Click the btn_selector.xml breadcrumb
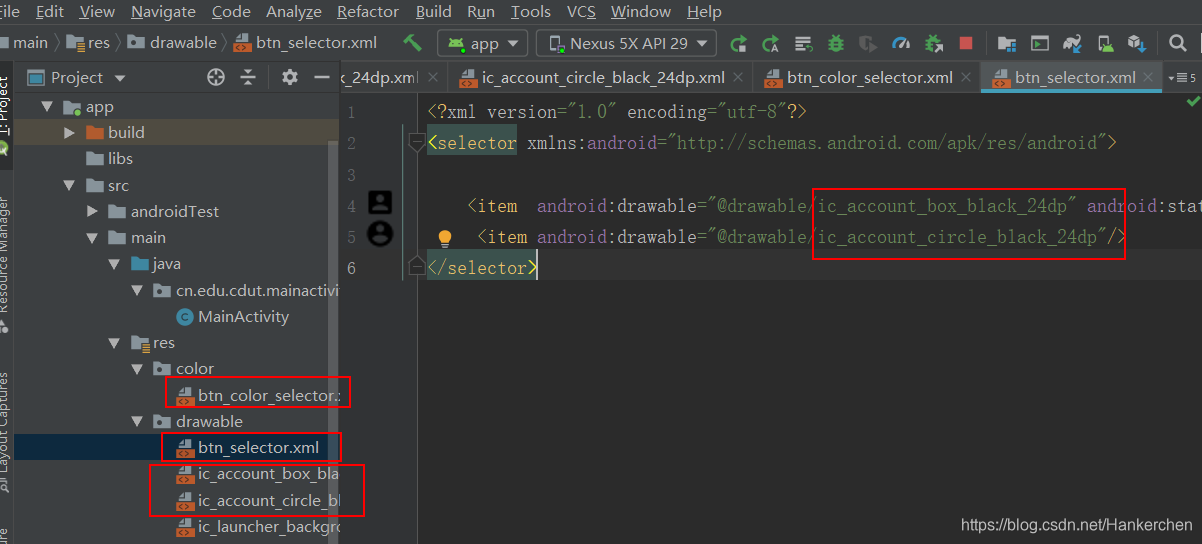The width and height of the screenshot is (1202, 544). pyautogui.click(x=305, y=43)
